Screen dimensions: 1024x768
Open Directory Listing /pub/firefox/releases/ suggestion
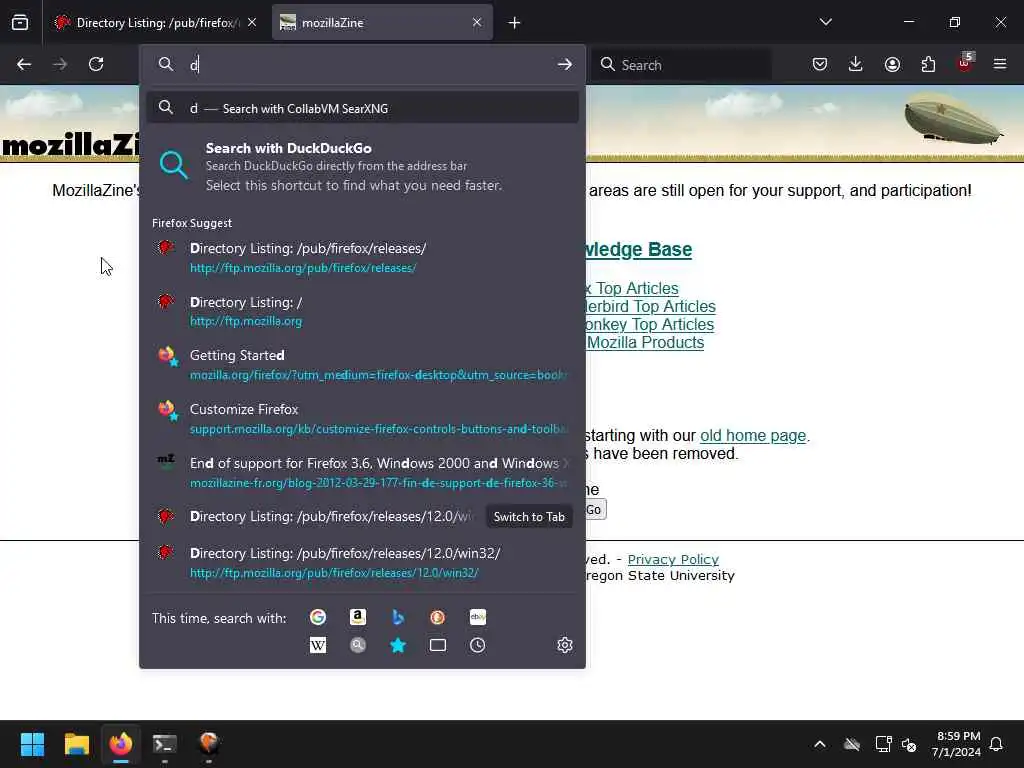pyautogui.click(x=362, y=257)
